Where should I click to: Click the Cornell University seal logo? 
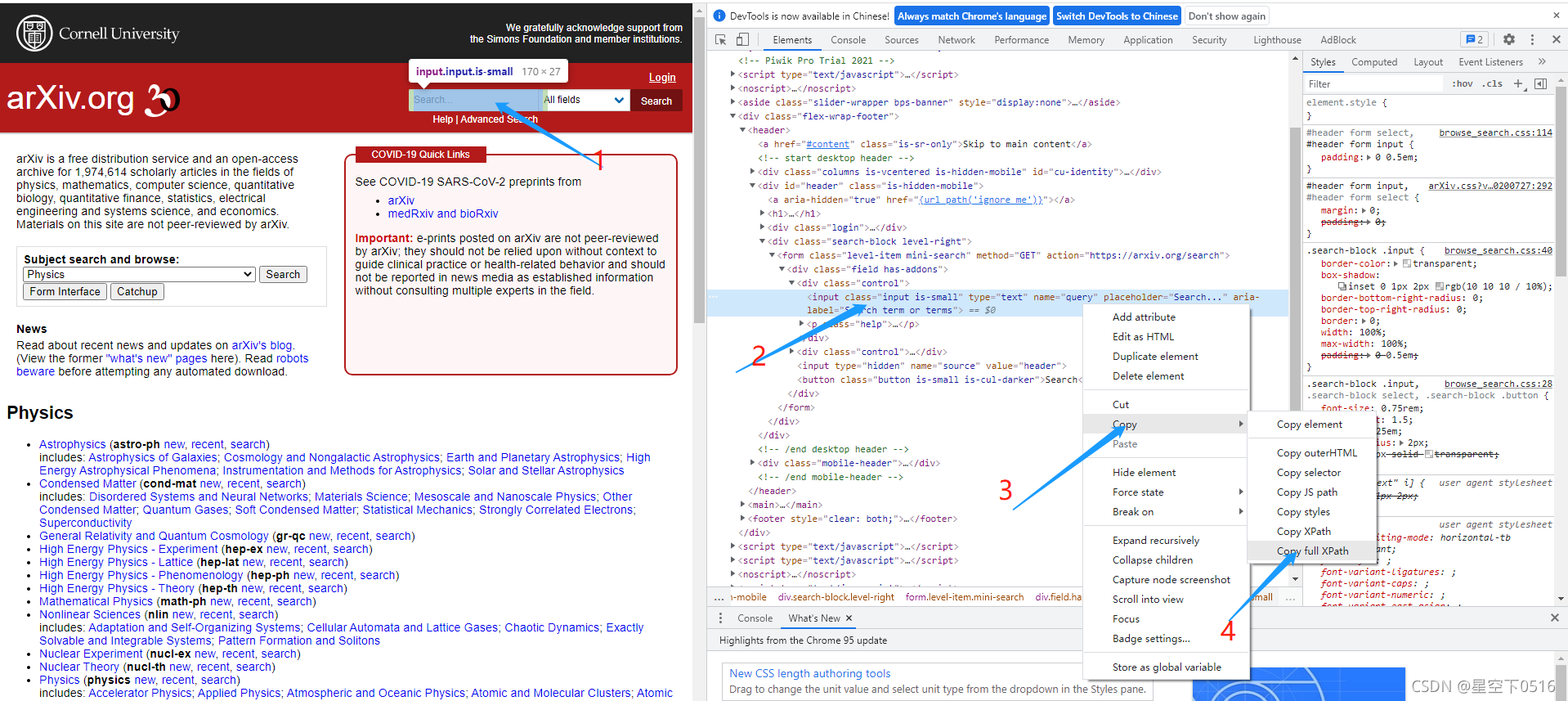(x=34, y=34)
